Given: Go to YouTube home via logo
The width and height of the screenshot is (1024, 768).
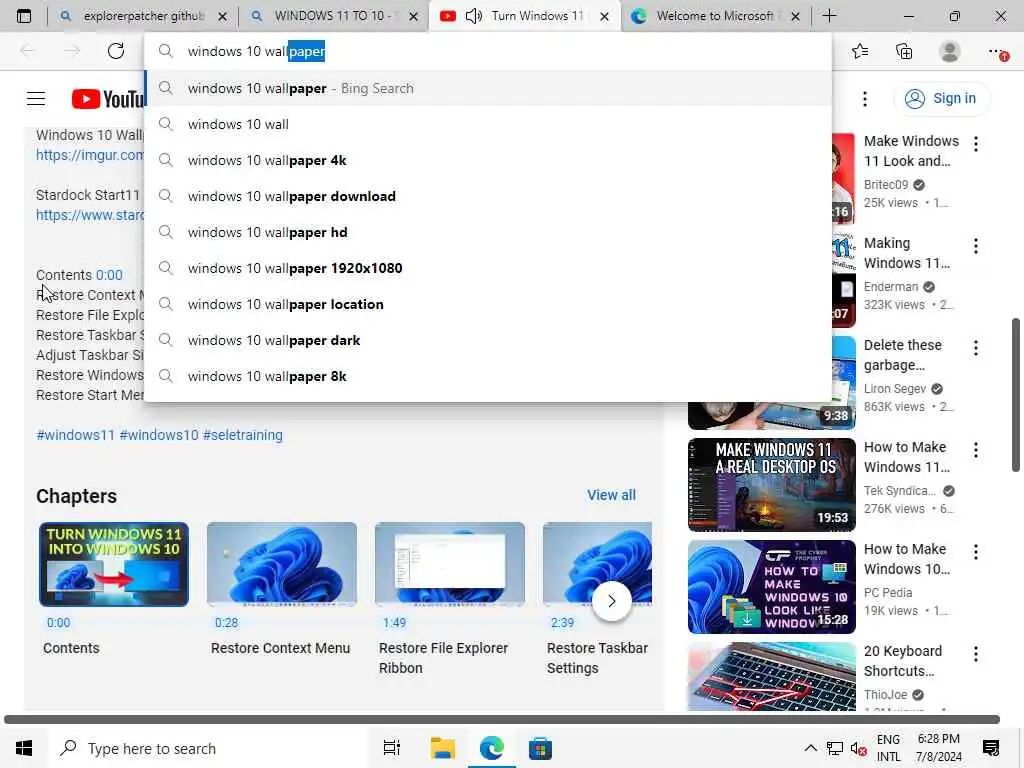Looking at the screenshot, I should coord(108,99).
